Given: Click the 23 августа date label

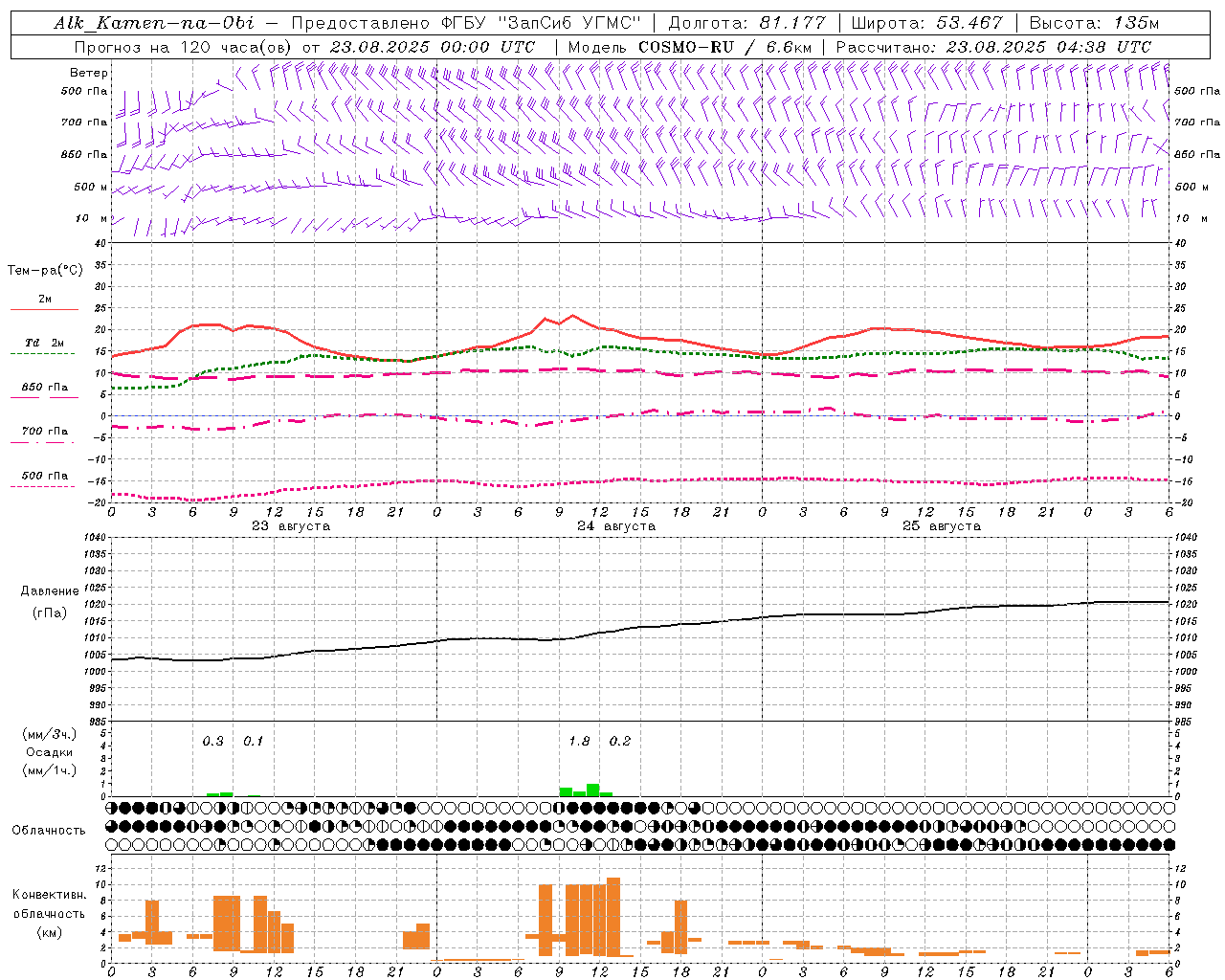Looking at the screenshot, I should pos(291,526).
